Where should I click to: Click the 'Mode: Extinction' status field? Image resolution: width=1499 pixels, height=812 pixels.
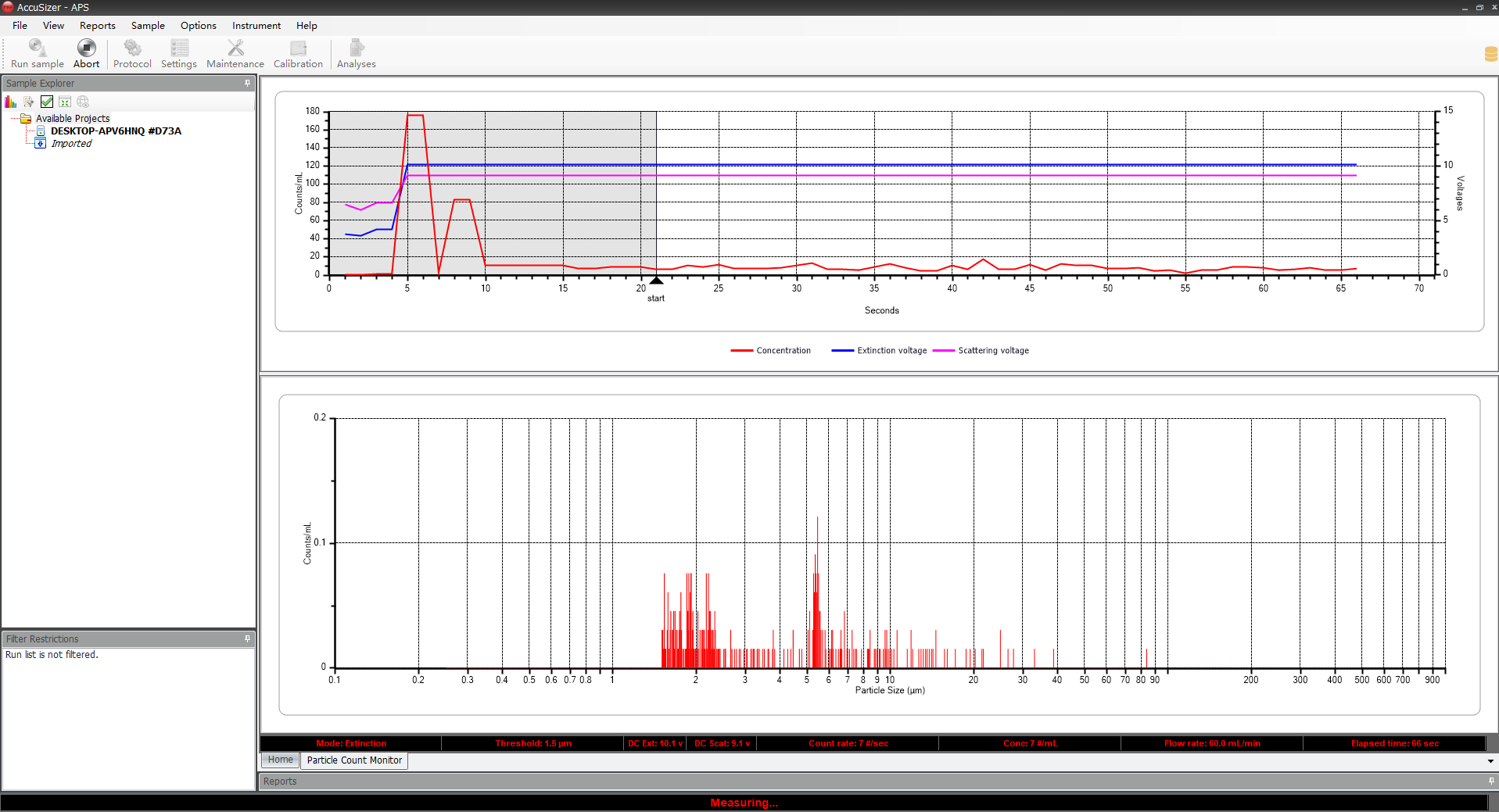tap(351, 743)
